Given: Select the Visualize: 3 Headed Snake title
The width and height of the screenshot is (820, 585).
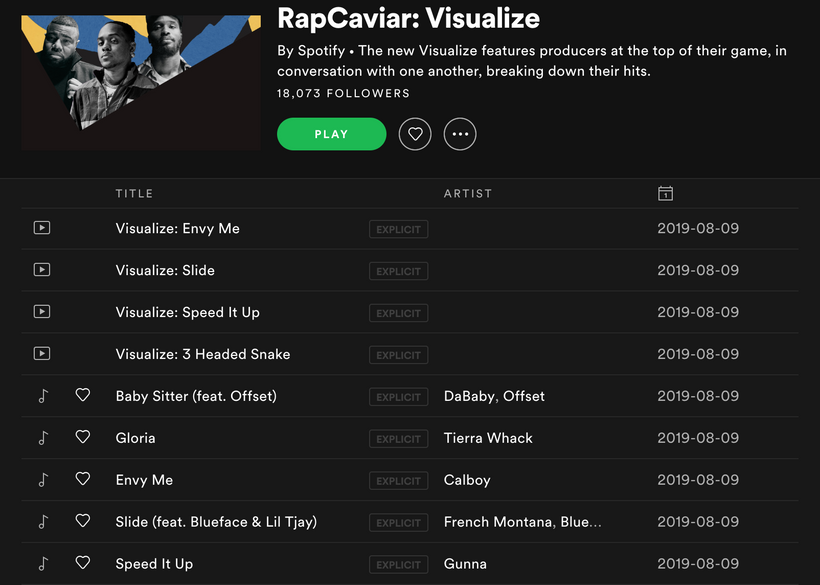Looking at the screenshot, I should click(203, 354).
